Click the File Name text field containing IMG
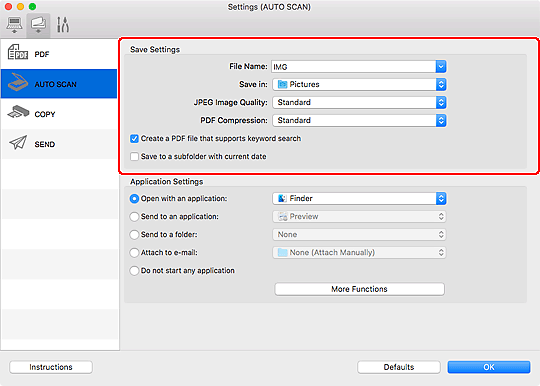The height and width of the screenshot is (386, 540). pos(354,67)
